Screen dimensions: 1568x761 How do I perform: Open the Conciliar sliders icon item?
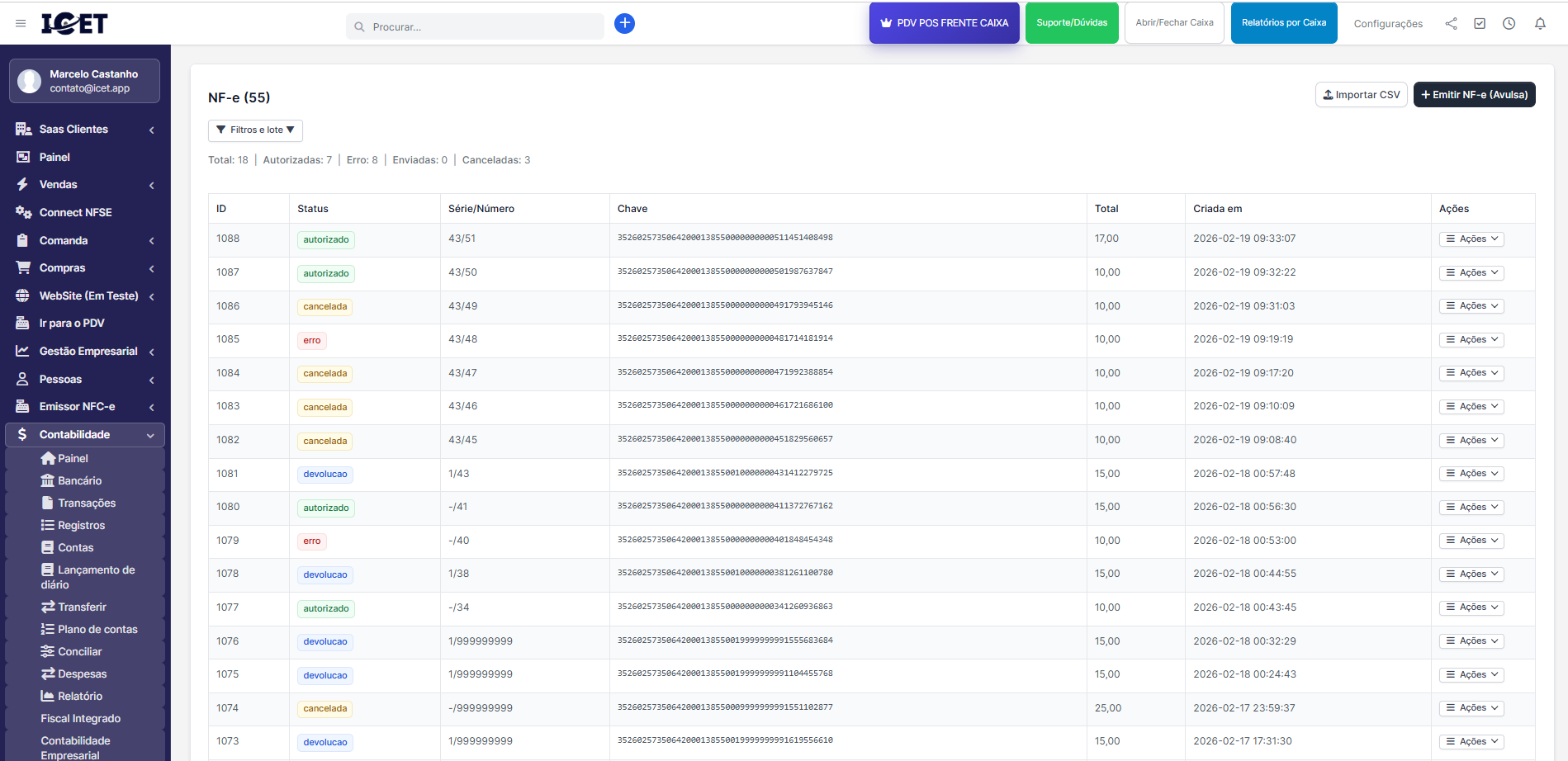(x=48, y=652)
